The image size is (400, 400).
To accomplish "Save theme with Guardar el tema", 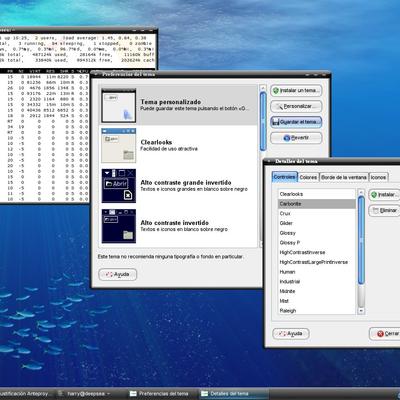I will 296,122.
